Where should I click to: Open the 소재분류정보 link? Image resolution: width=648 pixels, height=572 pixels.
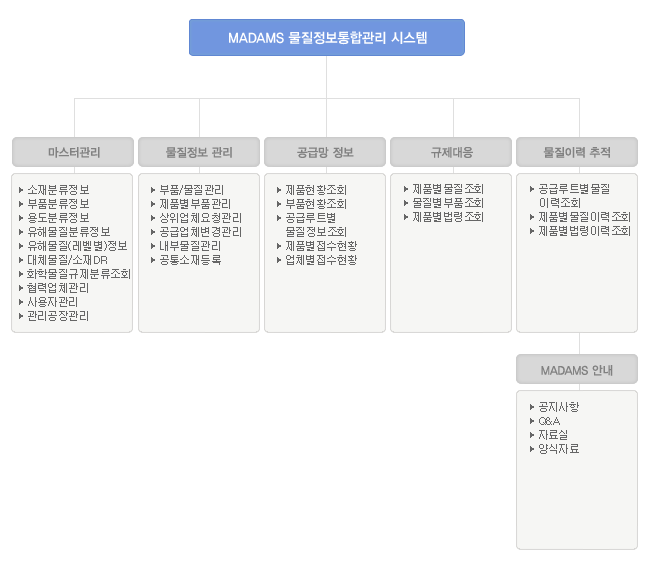coord(58,189)
